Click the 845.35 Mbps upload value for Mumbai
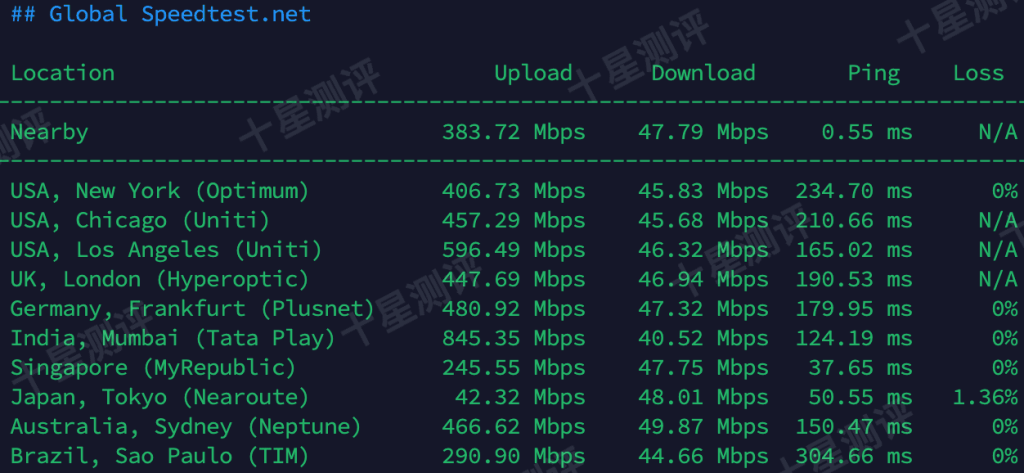This screenshot has width=1024, height=473. coord(513,338)
